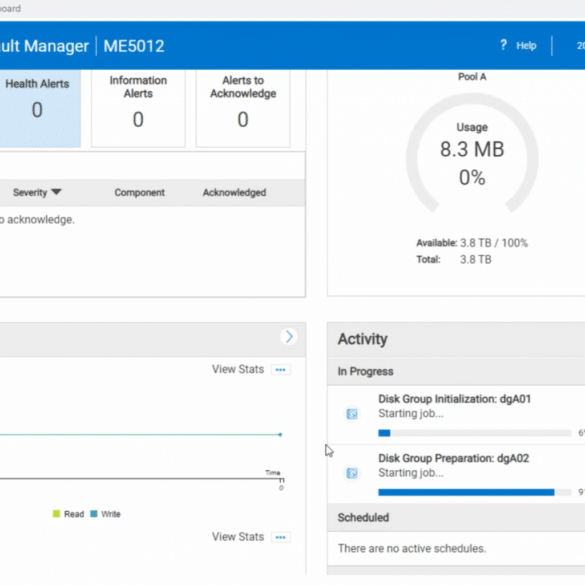Viewport: 585px width, 585px height.
Task: Click the upper View Stats label
Action: (238, 369)
